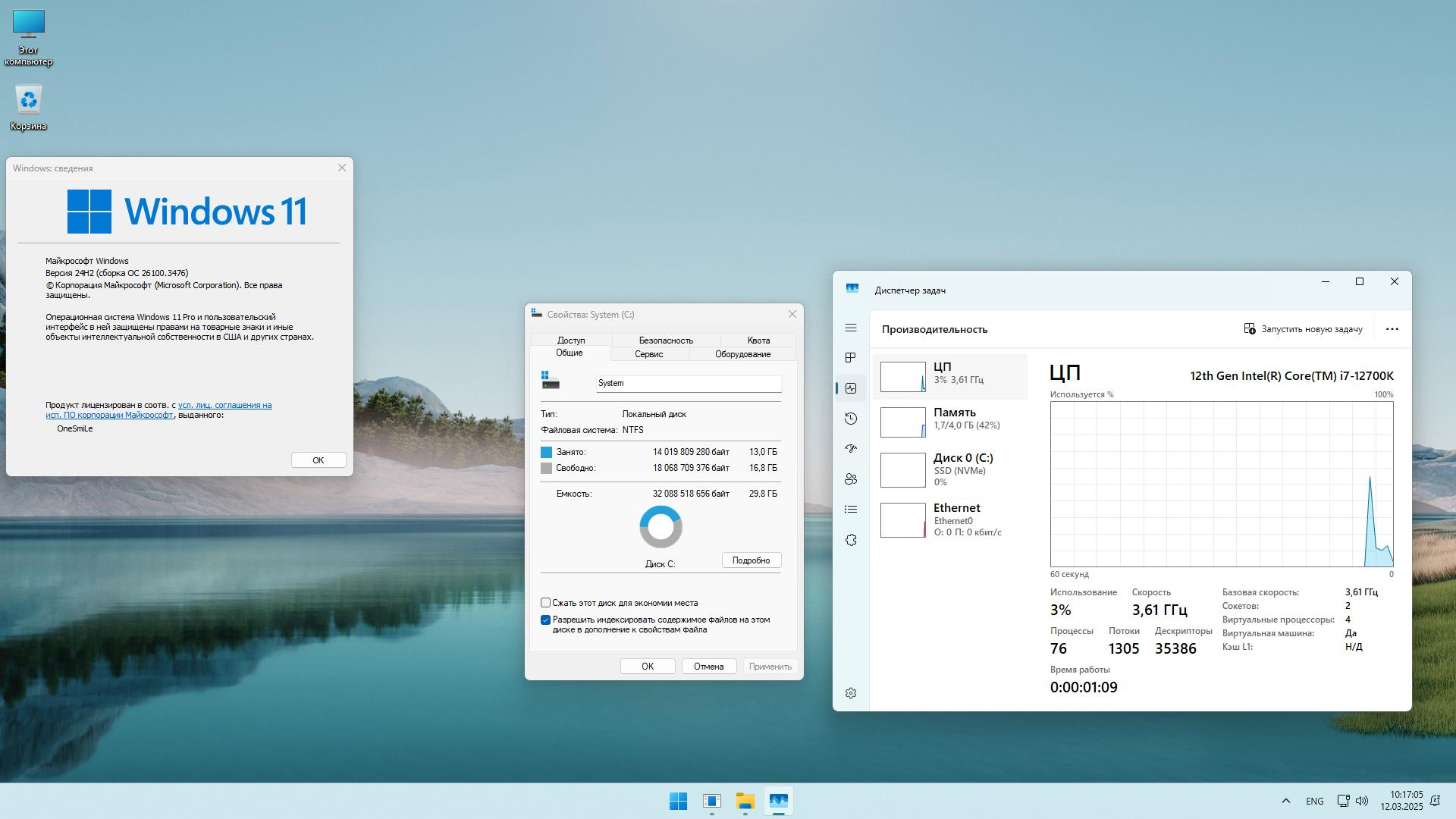Click the Подробно button for disk C

tap(751, 560)
